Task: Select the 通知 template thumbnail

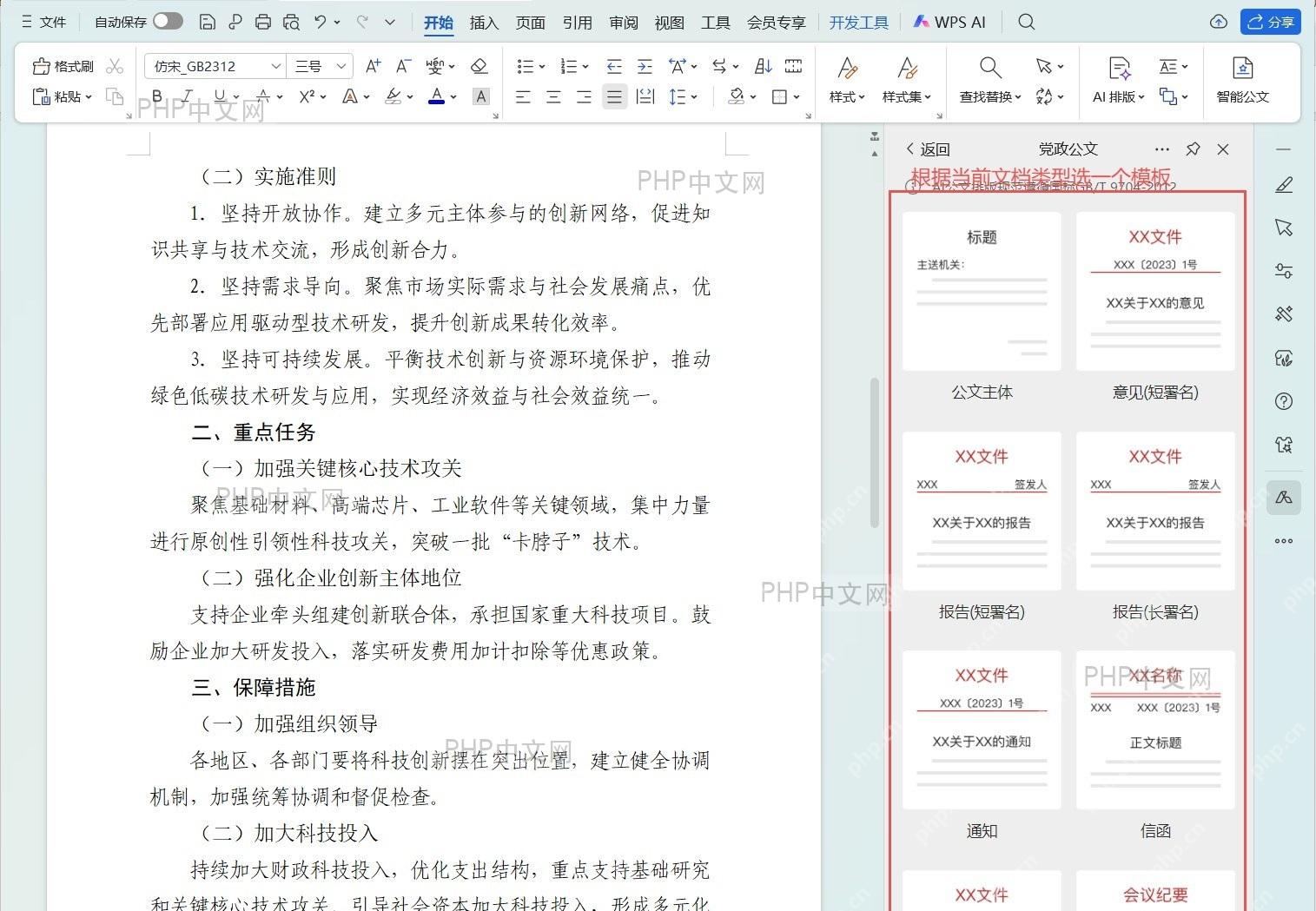Action: pos(982,730)
